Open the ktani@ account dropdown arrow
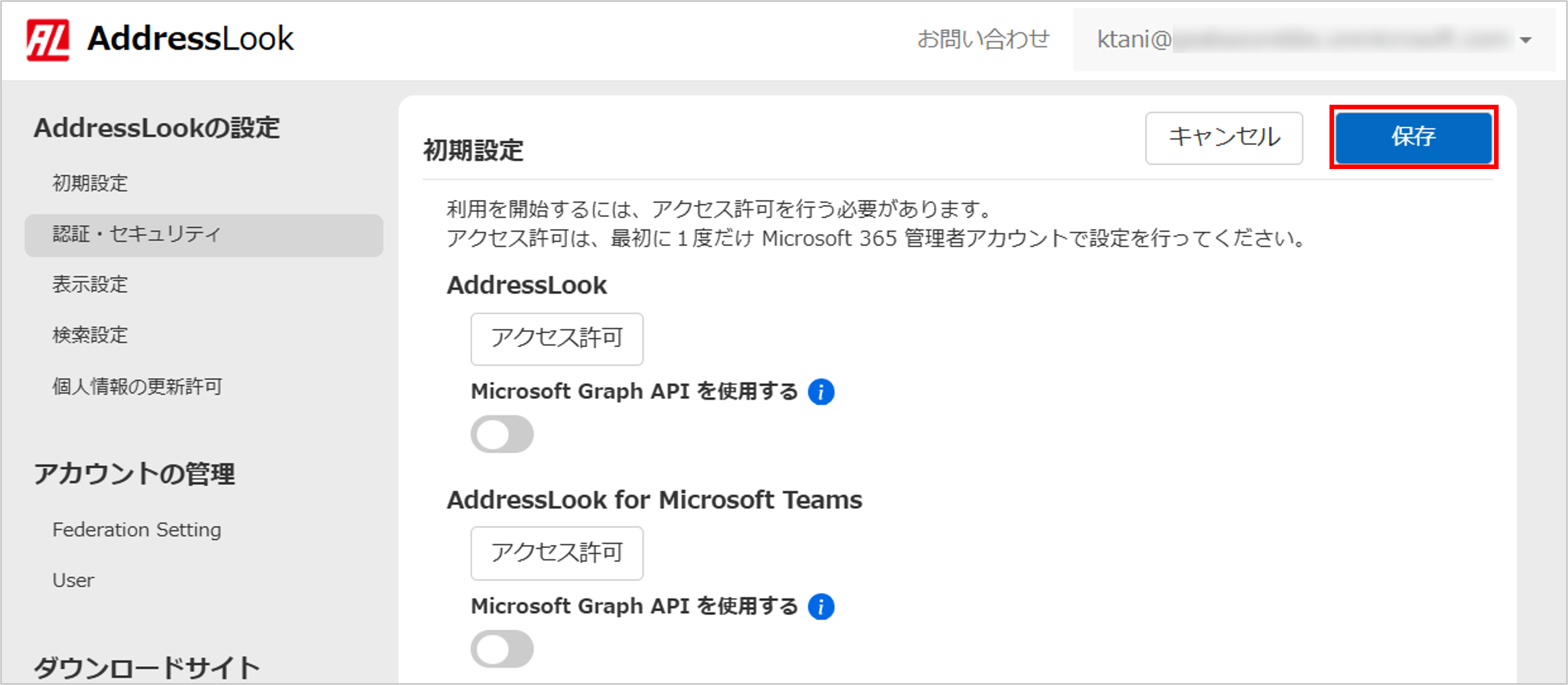Viewport: 1568px width, 685px height. tap(1525, 40)
